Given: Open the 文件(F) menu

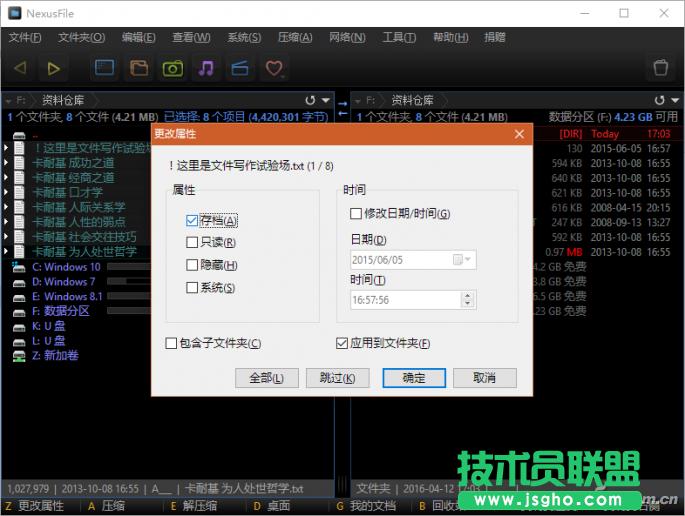Looking at the screenshot, I should click(25, 38).
